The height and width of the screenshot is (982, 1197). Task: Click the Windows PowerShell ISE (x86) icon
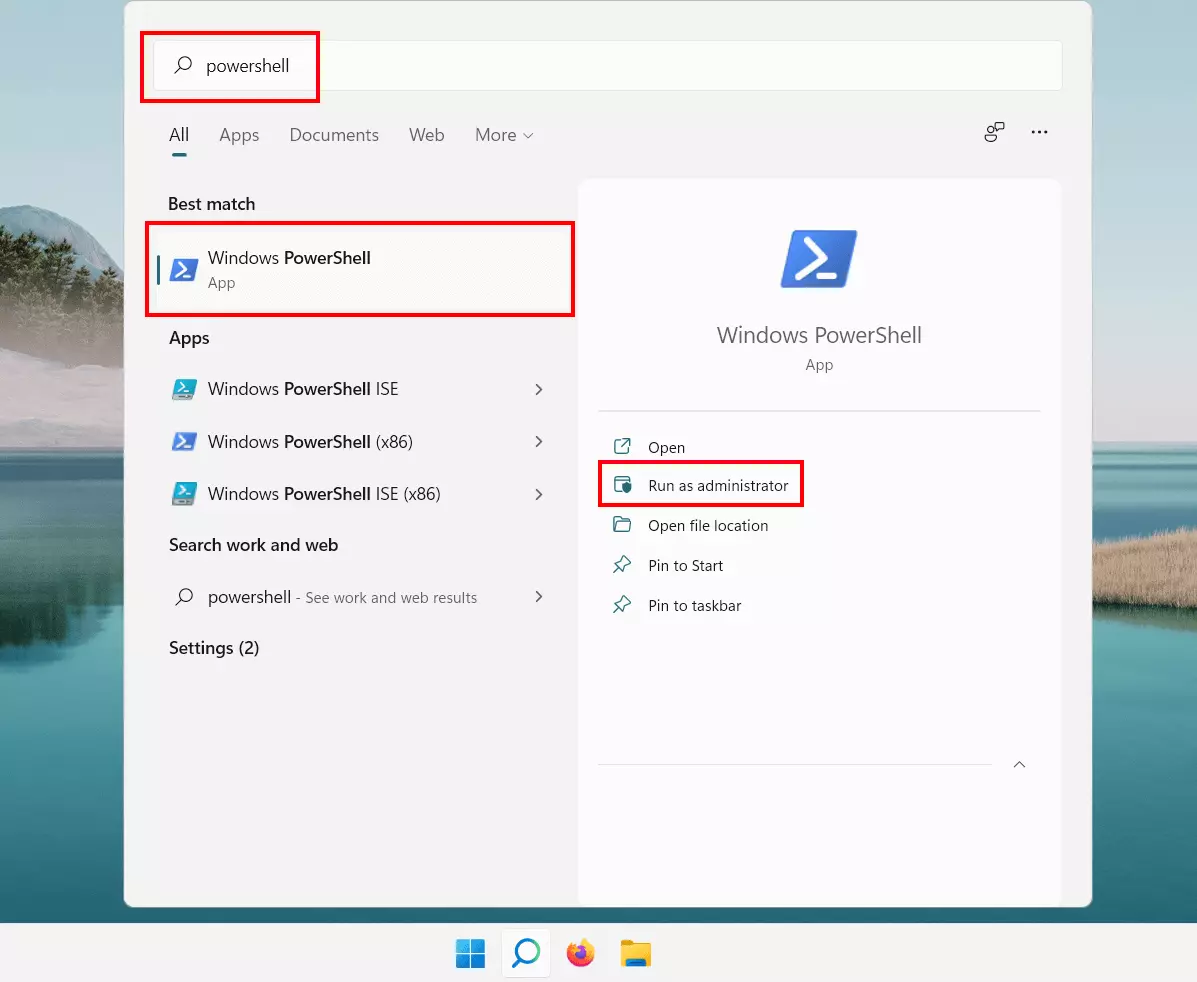(x=184, y=494)
